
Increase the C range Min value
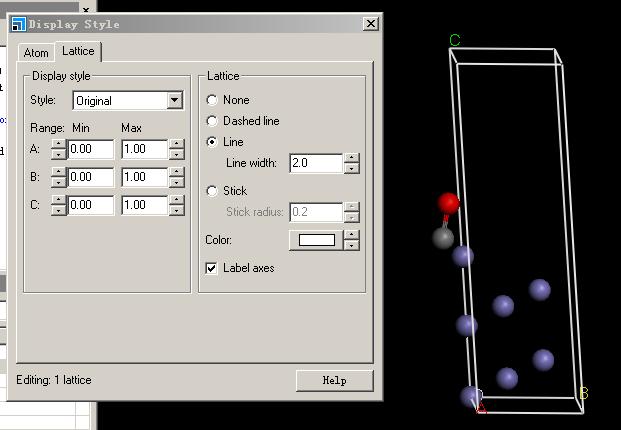59,200
